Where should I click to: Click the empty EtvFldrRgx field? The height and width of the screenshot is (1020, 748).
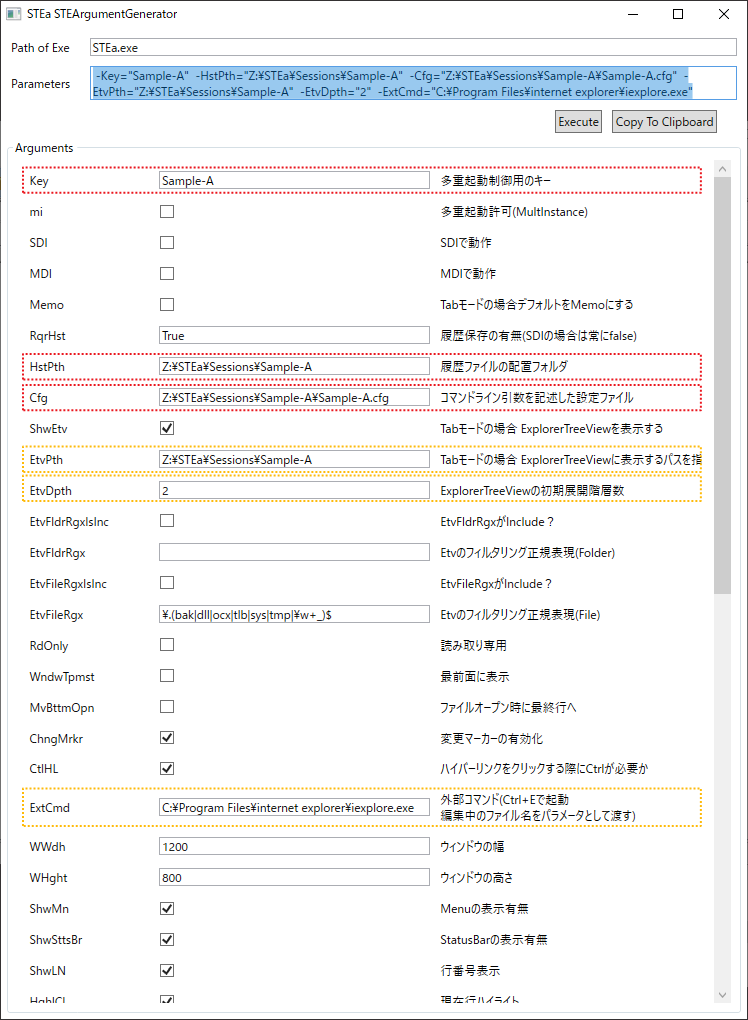[294, 552]
